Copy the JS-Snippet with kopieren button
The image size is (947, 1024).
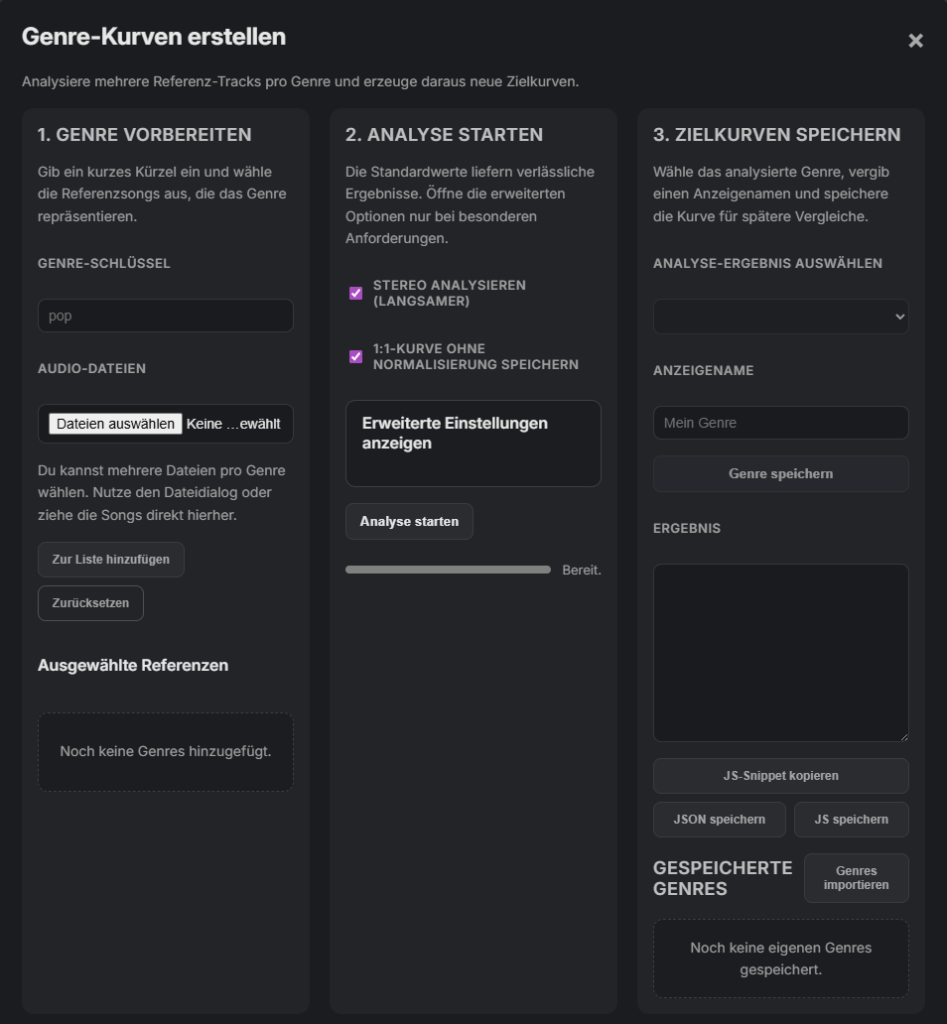pos(780,776)
